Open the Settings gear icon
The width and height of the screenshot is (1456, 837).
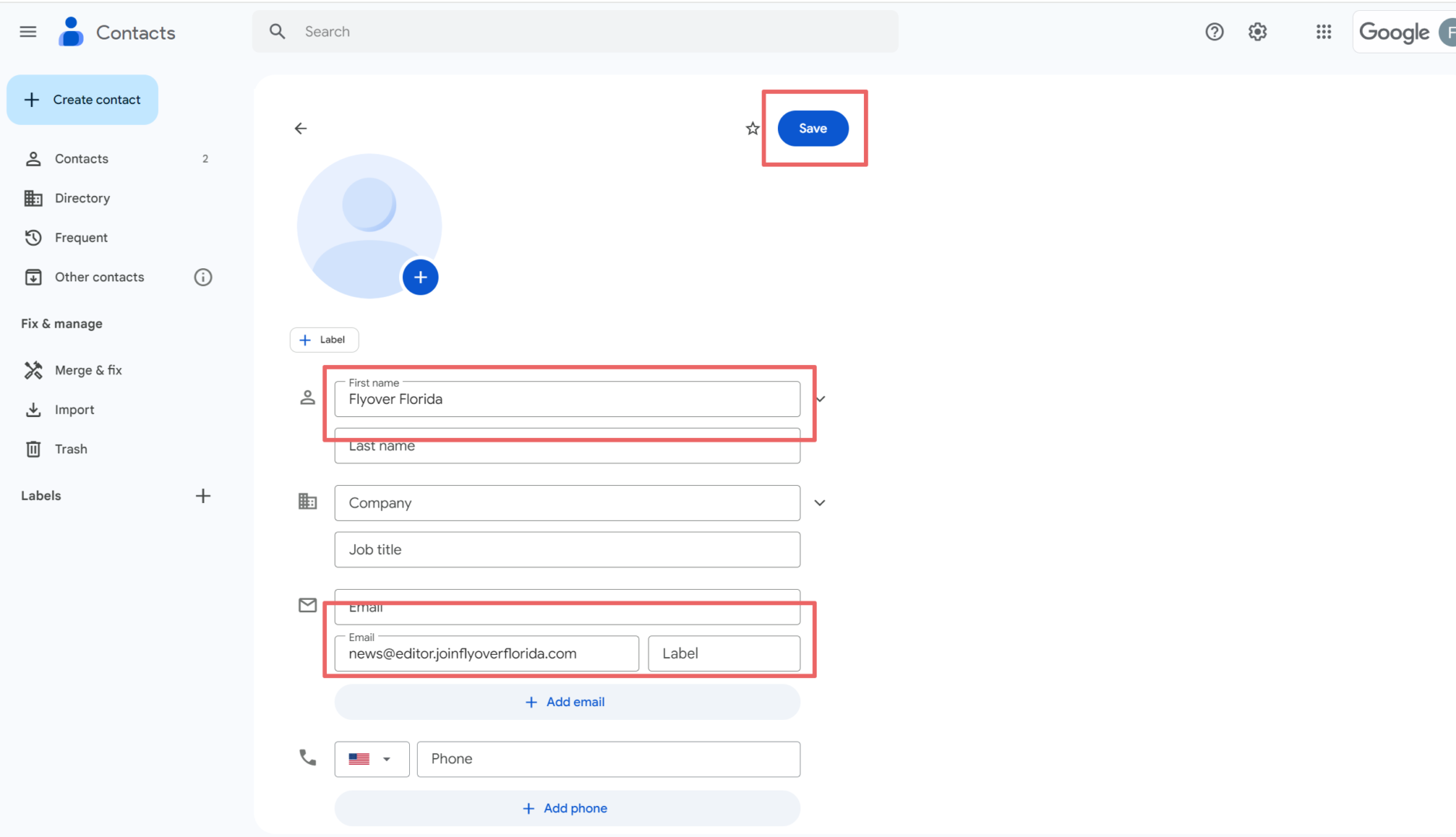(x=1258, y=32)
